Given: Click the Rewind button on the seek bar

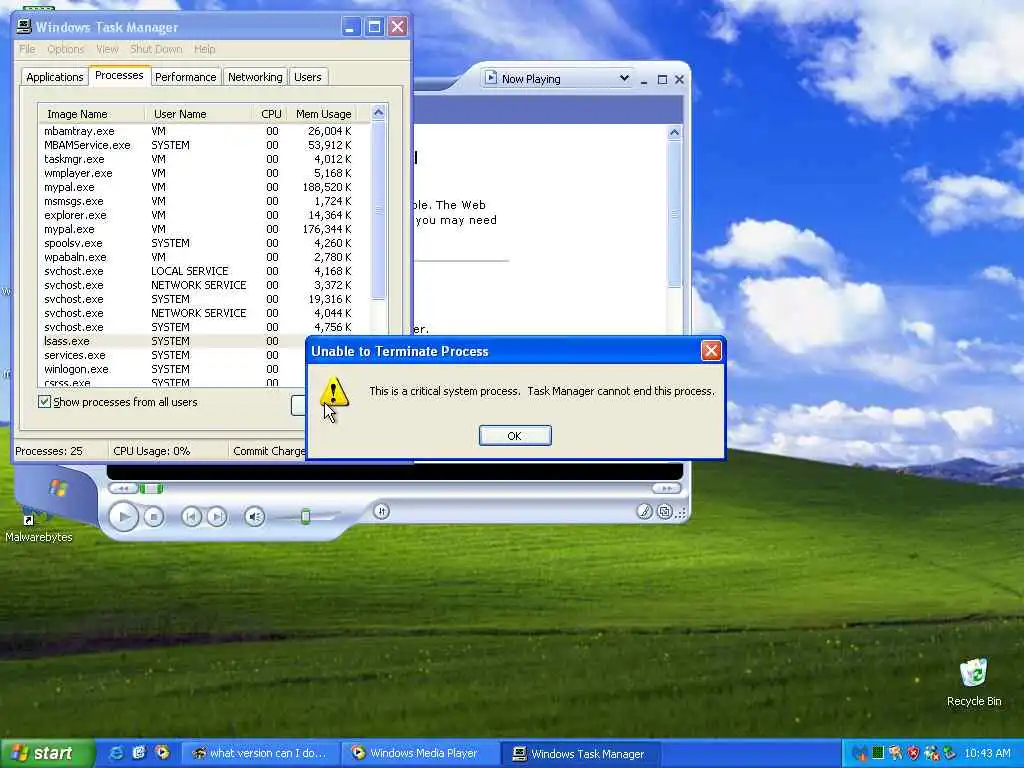Looking at the screenshot, I should point(123,488).
